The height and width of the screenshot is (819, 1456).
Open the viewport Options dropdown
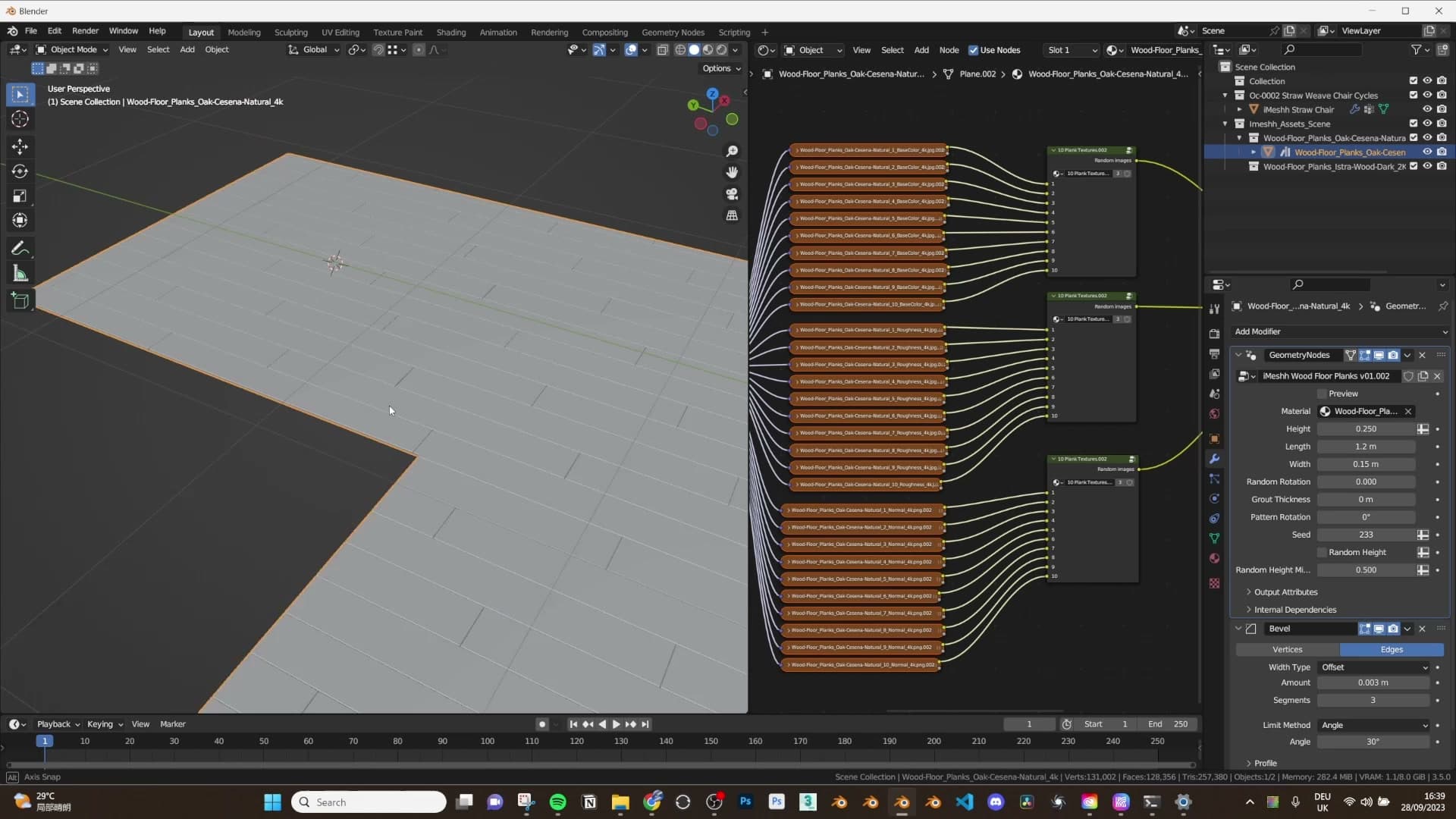click(721, 68)
